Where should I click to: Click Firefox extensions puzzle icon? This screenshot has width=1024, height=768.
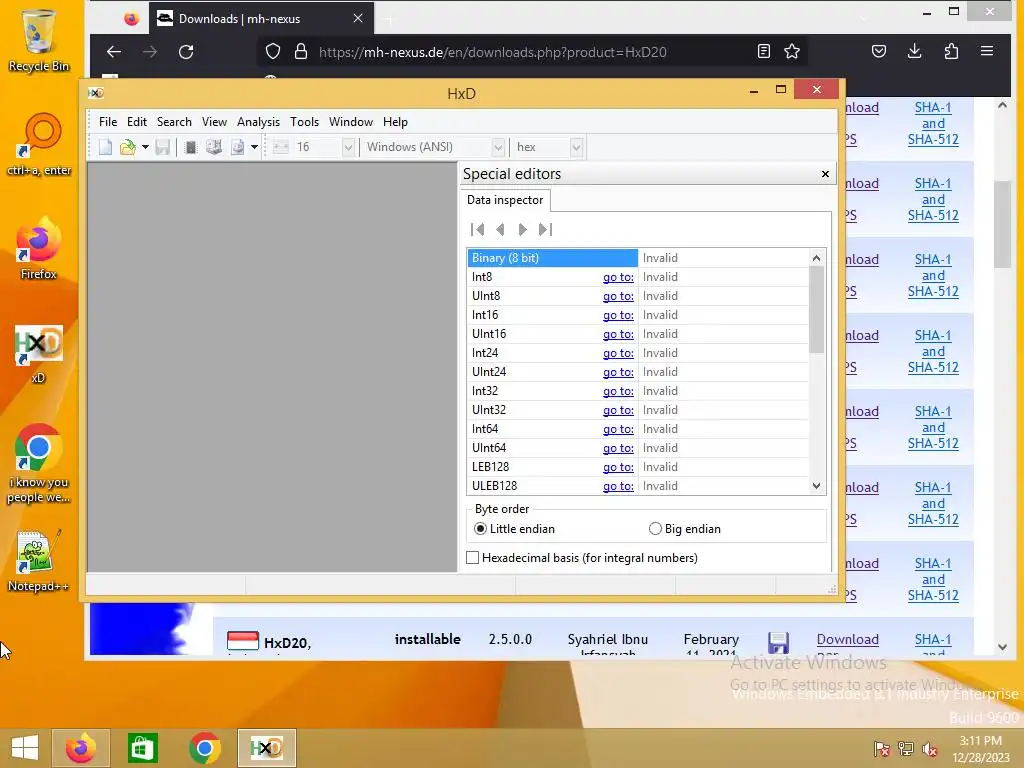point(951,52)
